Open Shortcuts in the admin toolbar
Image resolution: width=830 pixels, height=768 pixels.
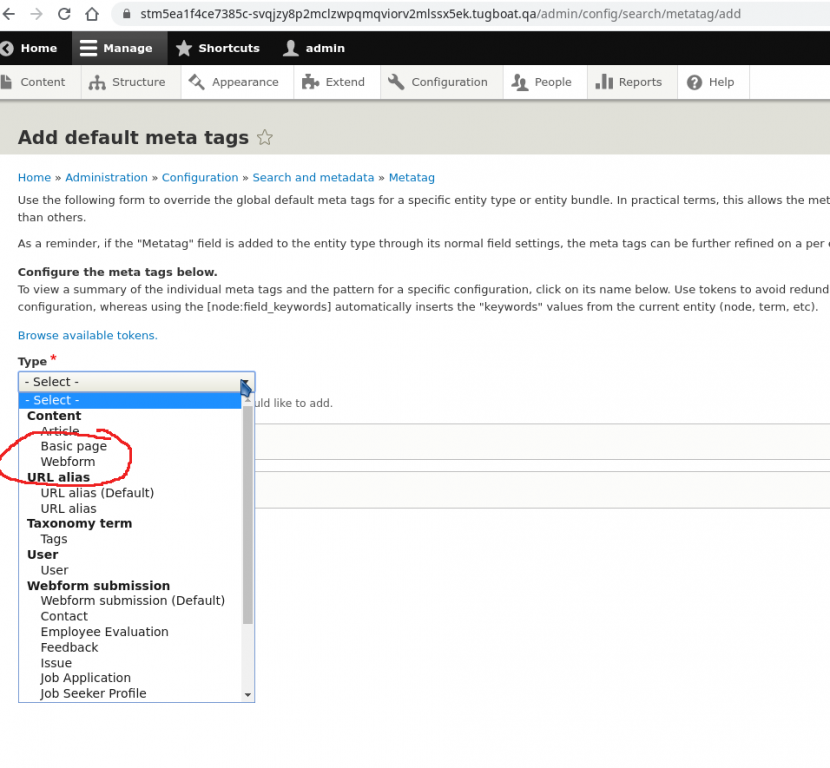[217, 48]
